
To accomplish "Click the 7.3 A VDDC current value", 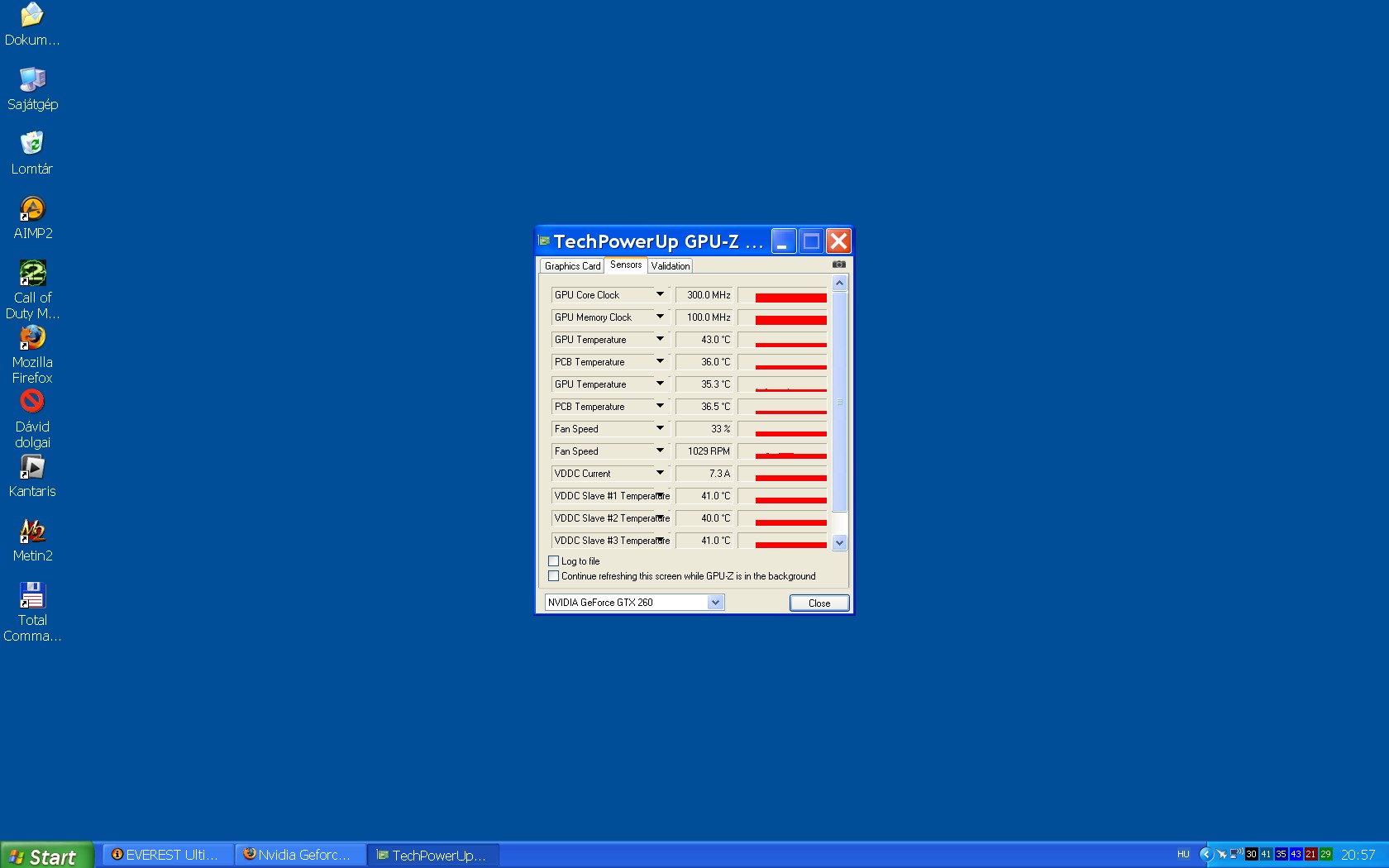I will [x=704, y=474].
